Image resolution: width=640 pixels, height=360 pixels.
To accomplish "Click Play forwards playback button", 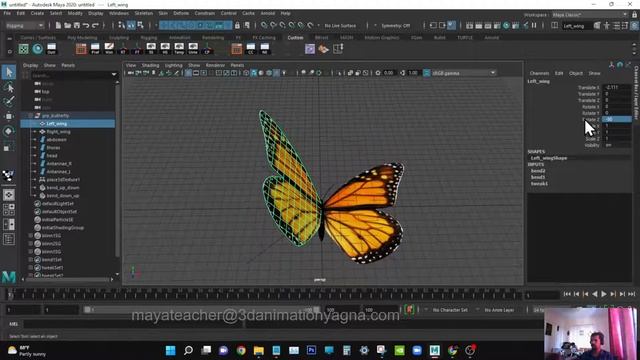I will pyautogui.click(x=604, y=294).
